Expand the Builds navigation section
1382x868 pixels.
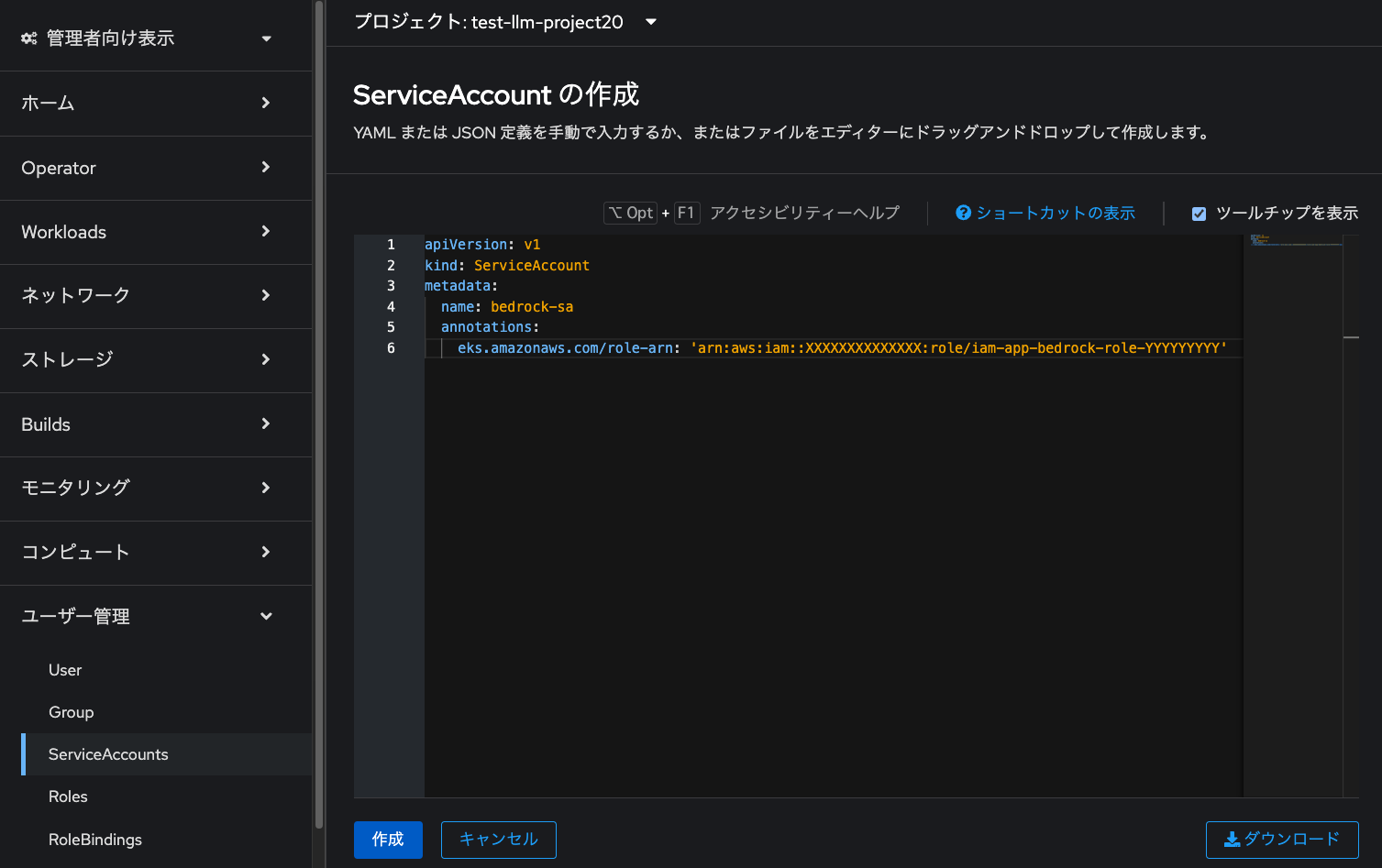pyautogui.click(x=156, y=424)
